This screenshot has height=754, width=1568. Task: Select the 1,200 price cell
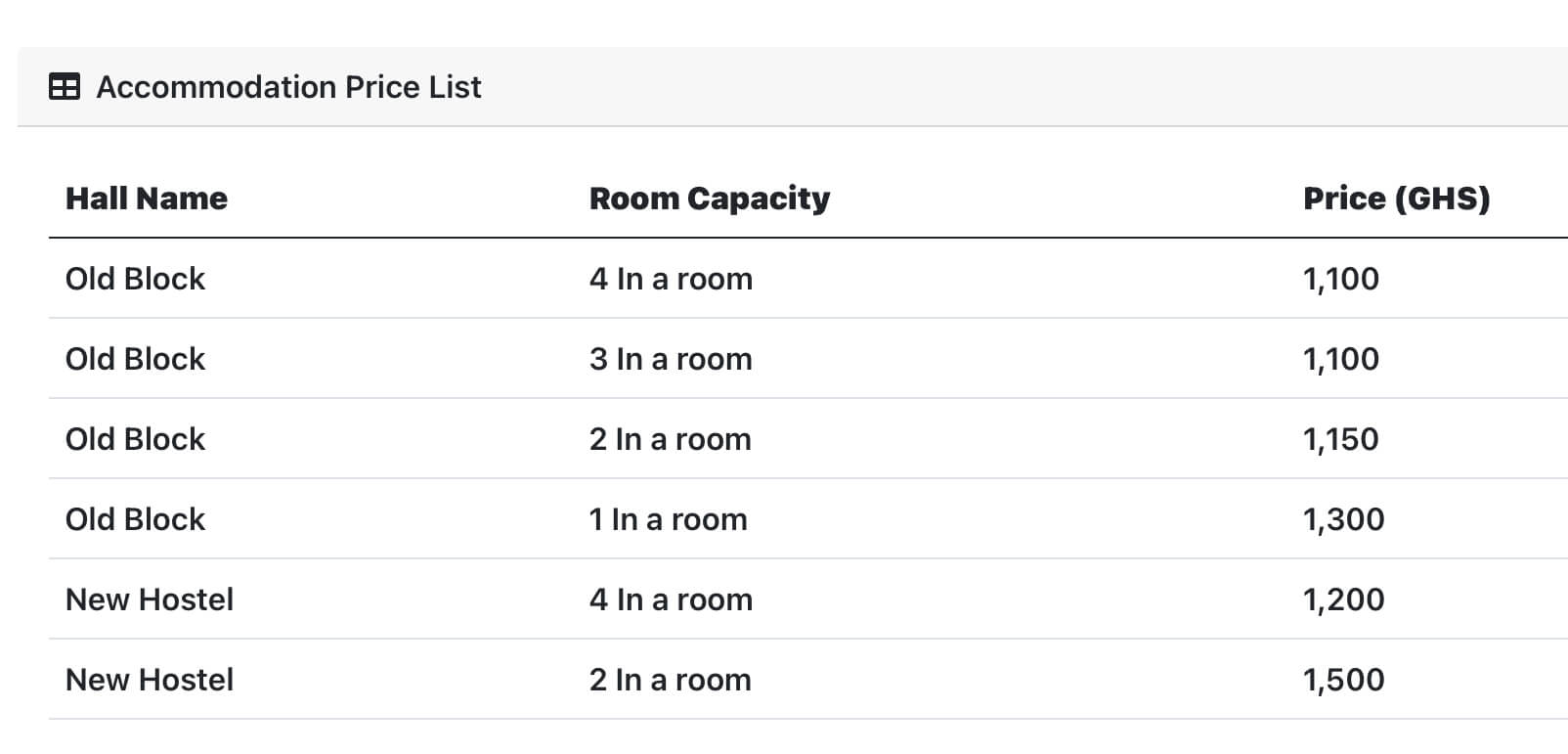pyautogui.click(x=1344, y=599)
